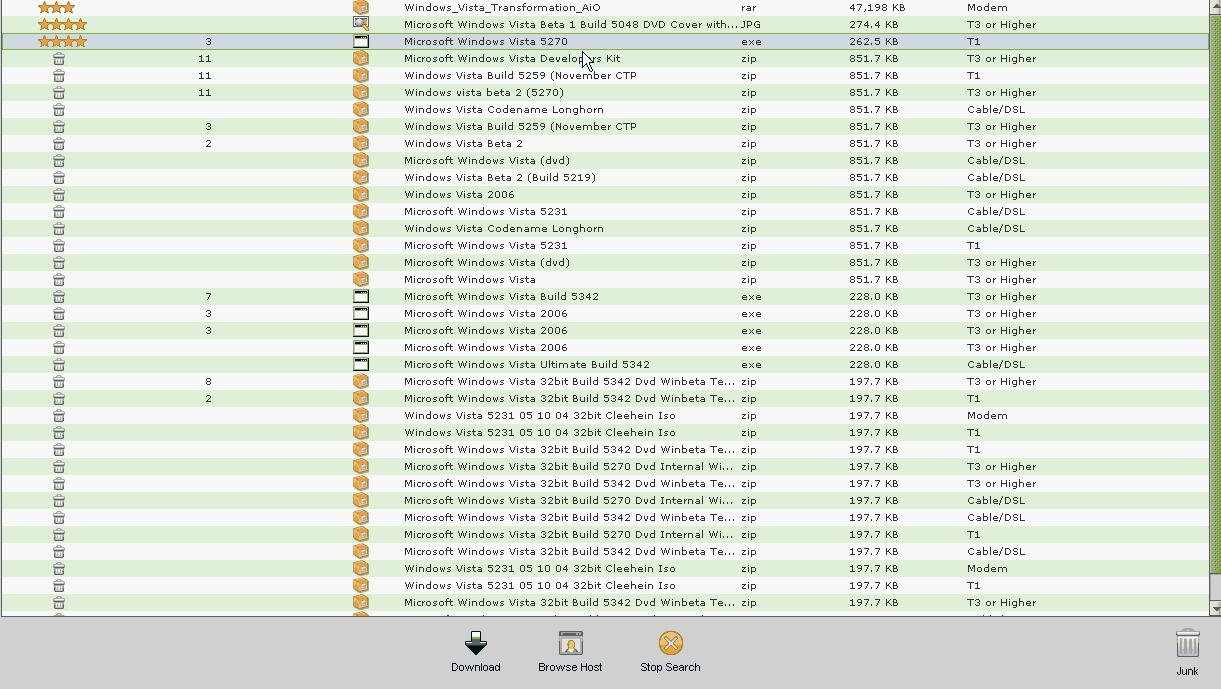
Task: Click the rar file type cell
Action: (x=748, y=7)
